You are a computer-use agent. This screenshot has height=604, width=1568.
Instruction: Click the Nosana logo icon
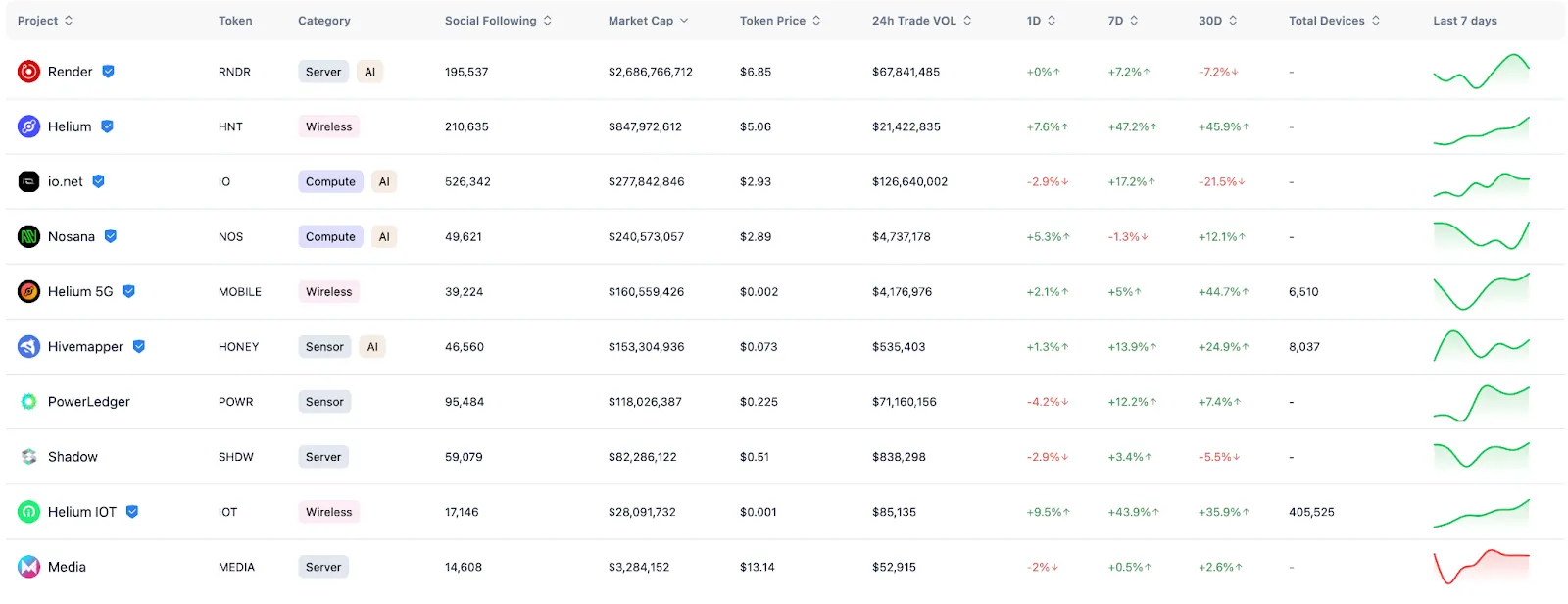click(29, 236)
